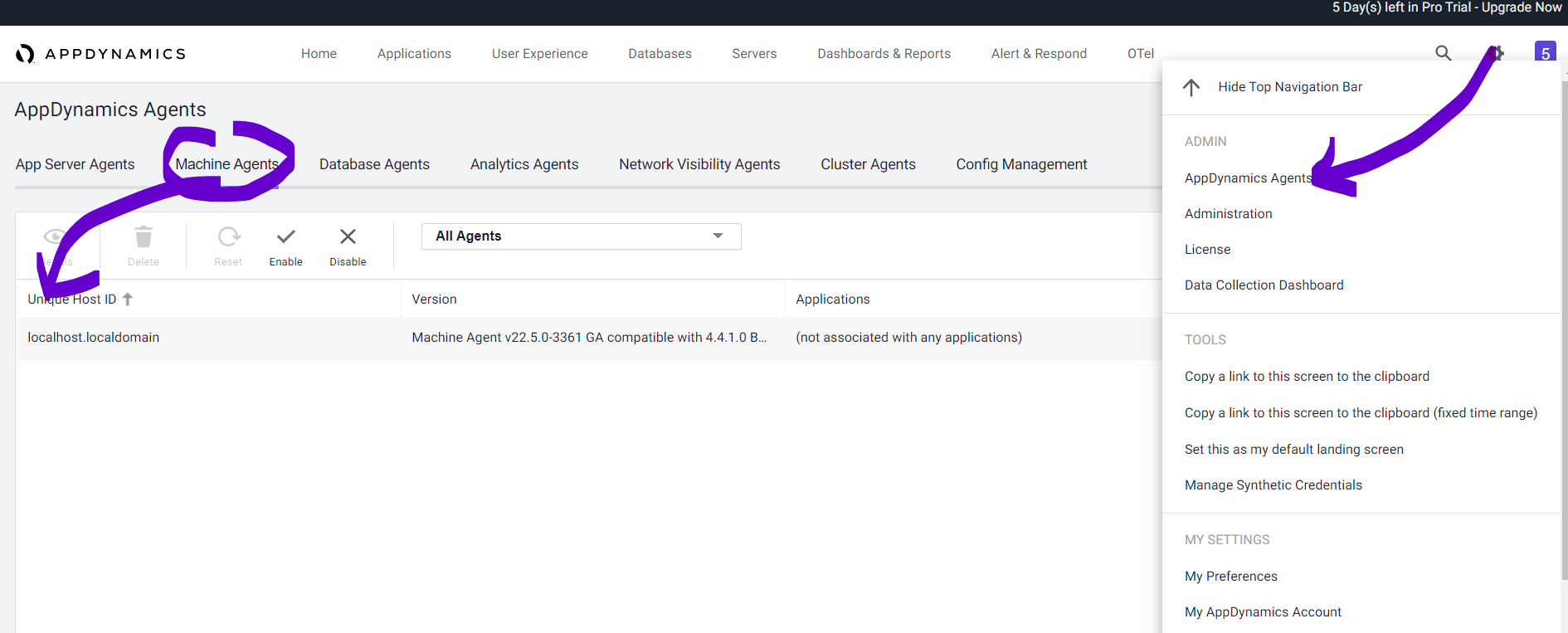
Task: Select the localhost.localdomain agent row
Action: point(94,338)
